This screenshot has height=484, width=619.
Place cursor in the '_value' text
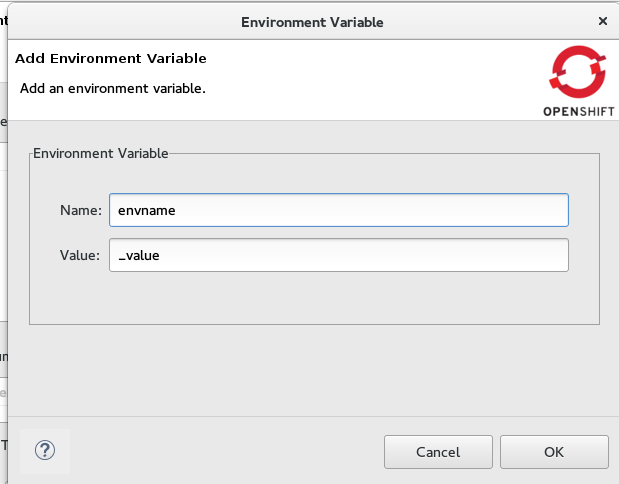pyautogui.click(x=140, y=255)
